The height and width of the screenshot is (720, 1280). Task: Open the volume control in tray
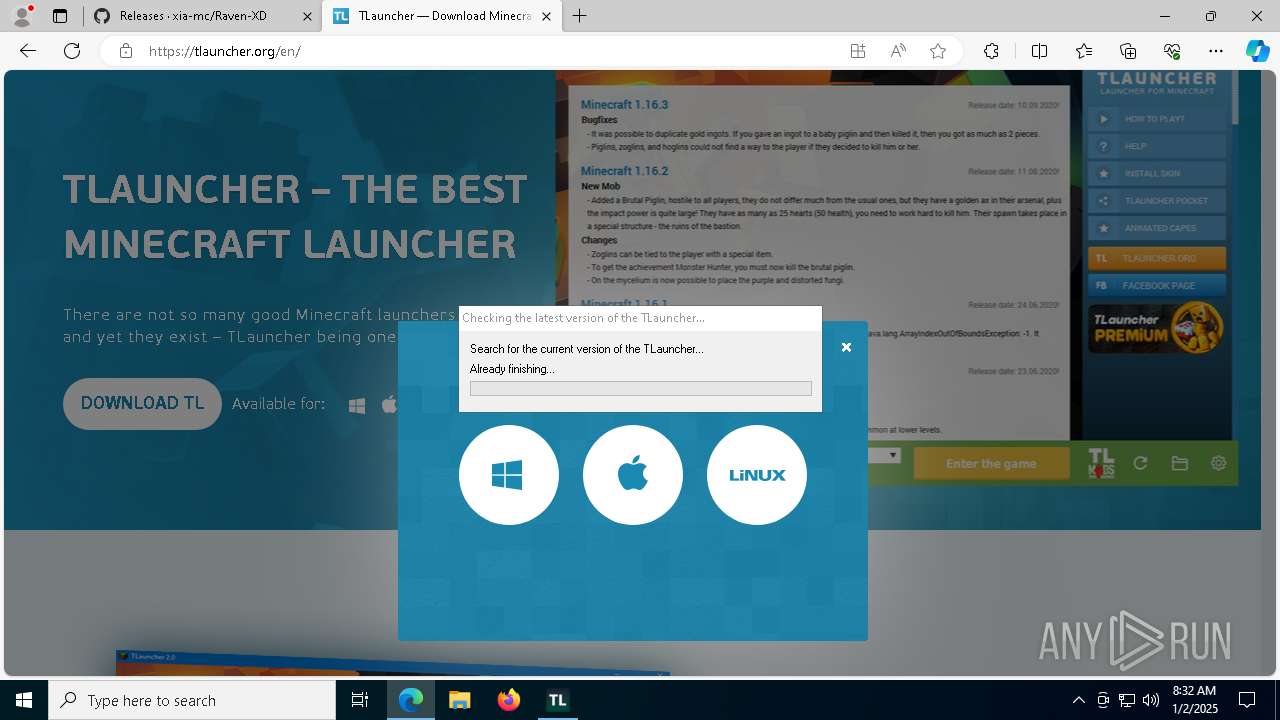(x=1151, y=700)
